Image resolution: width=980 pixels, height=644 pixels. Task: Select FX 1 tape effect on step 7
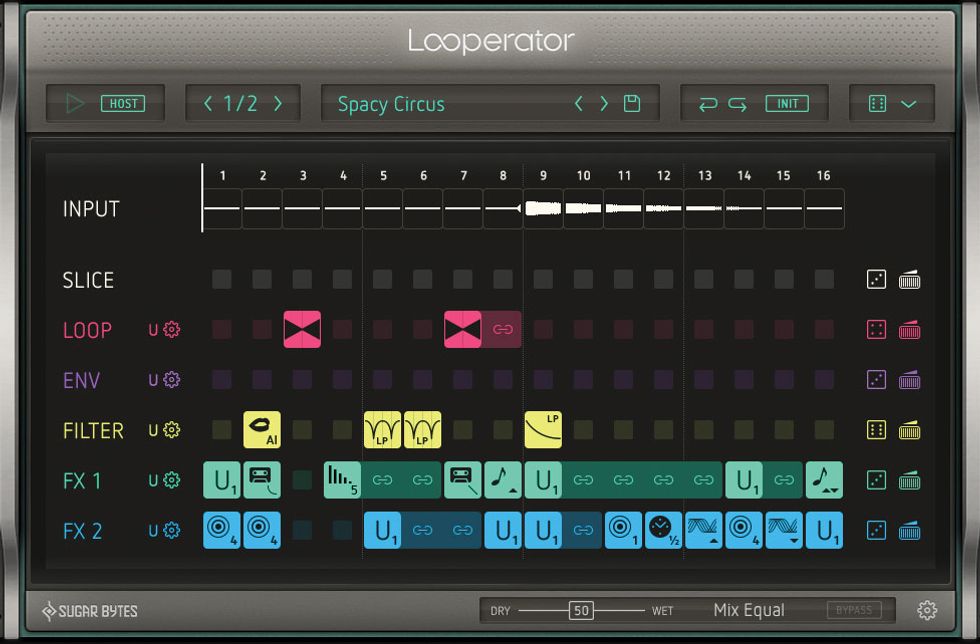462,480
